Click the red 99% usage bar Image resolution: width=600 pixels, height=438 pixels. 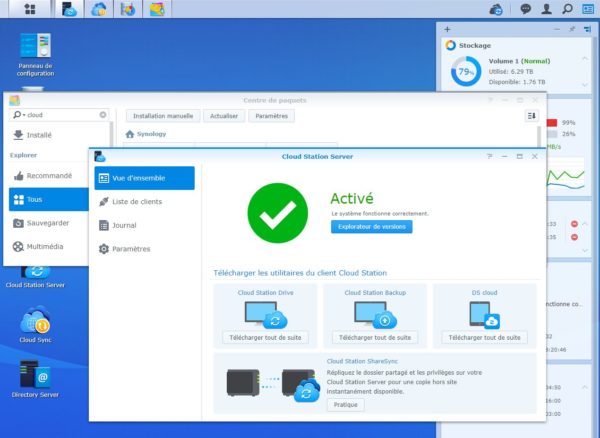click(x=552, y=123)
